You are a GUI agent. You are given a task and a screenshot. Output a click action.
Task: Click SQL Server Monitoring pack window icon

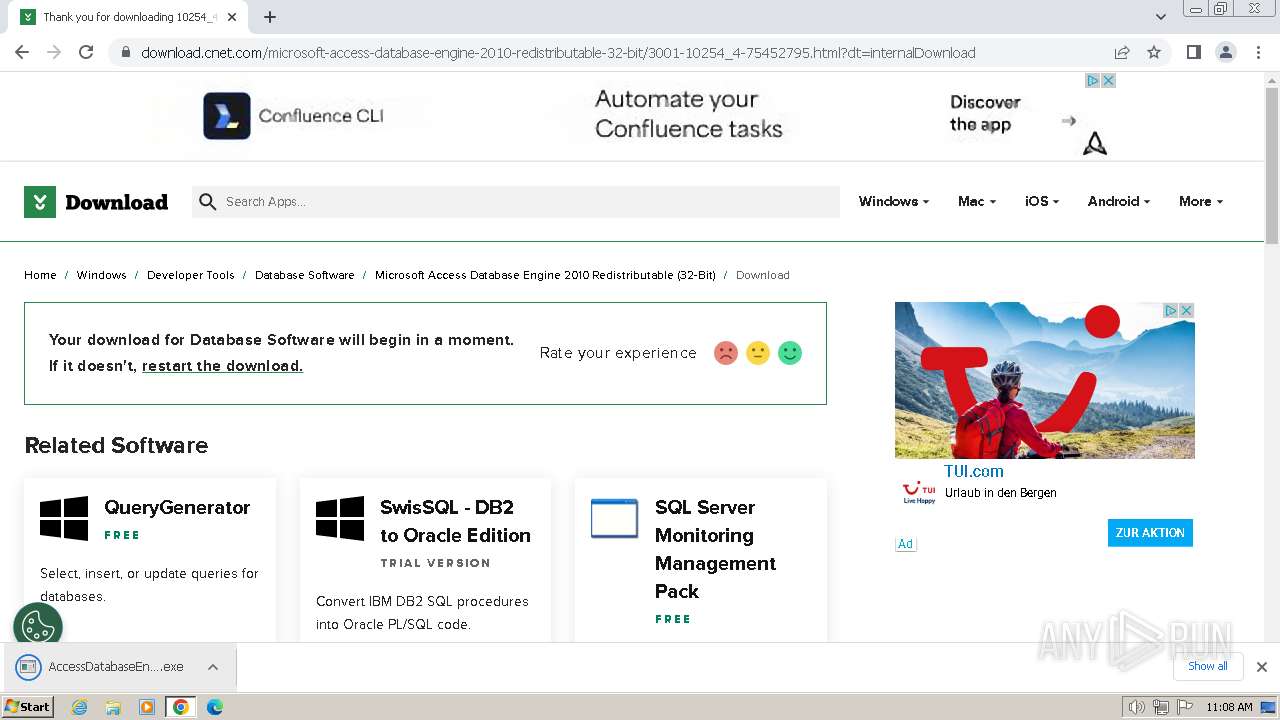pyautogui.click(x=614, y=519)
